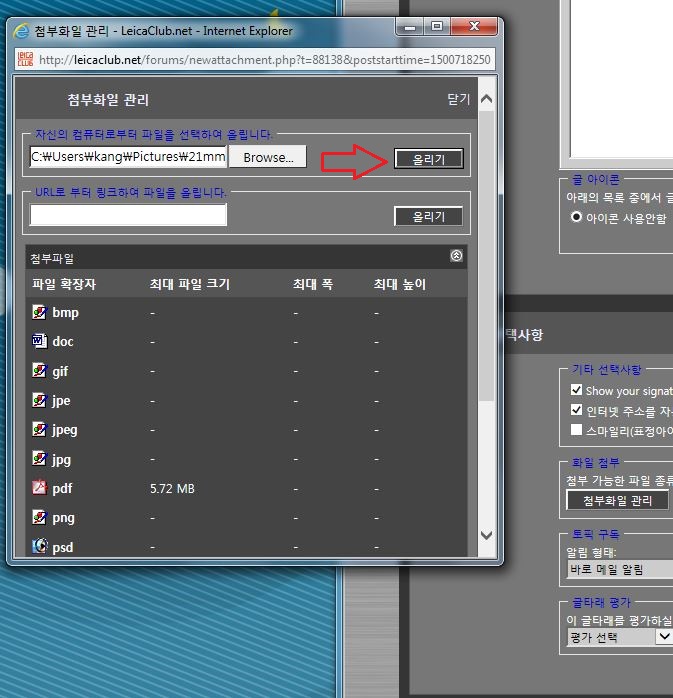Screen dimensions: 673x698
Task: Collapse the 첨부파일 section
Action: tap(456, 256)
